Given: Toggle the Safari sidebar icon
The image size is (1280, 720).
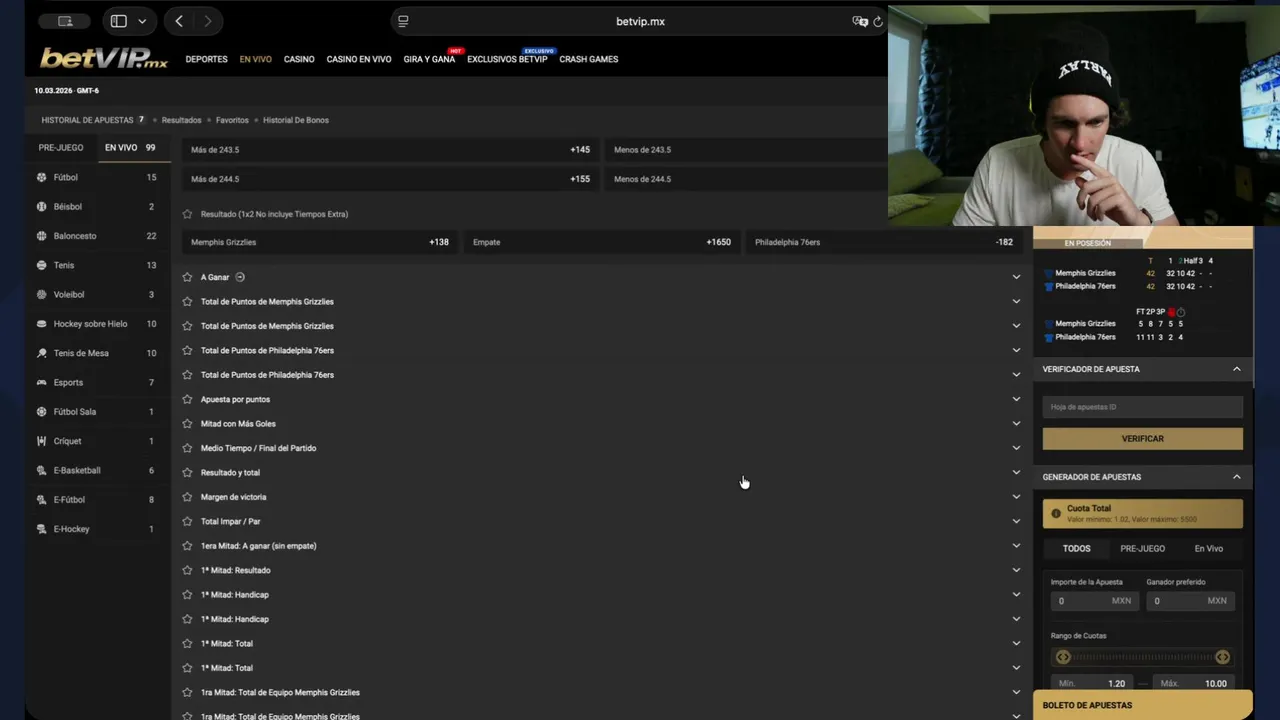Looking at the screenshot, I should coord(118,21).
